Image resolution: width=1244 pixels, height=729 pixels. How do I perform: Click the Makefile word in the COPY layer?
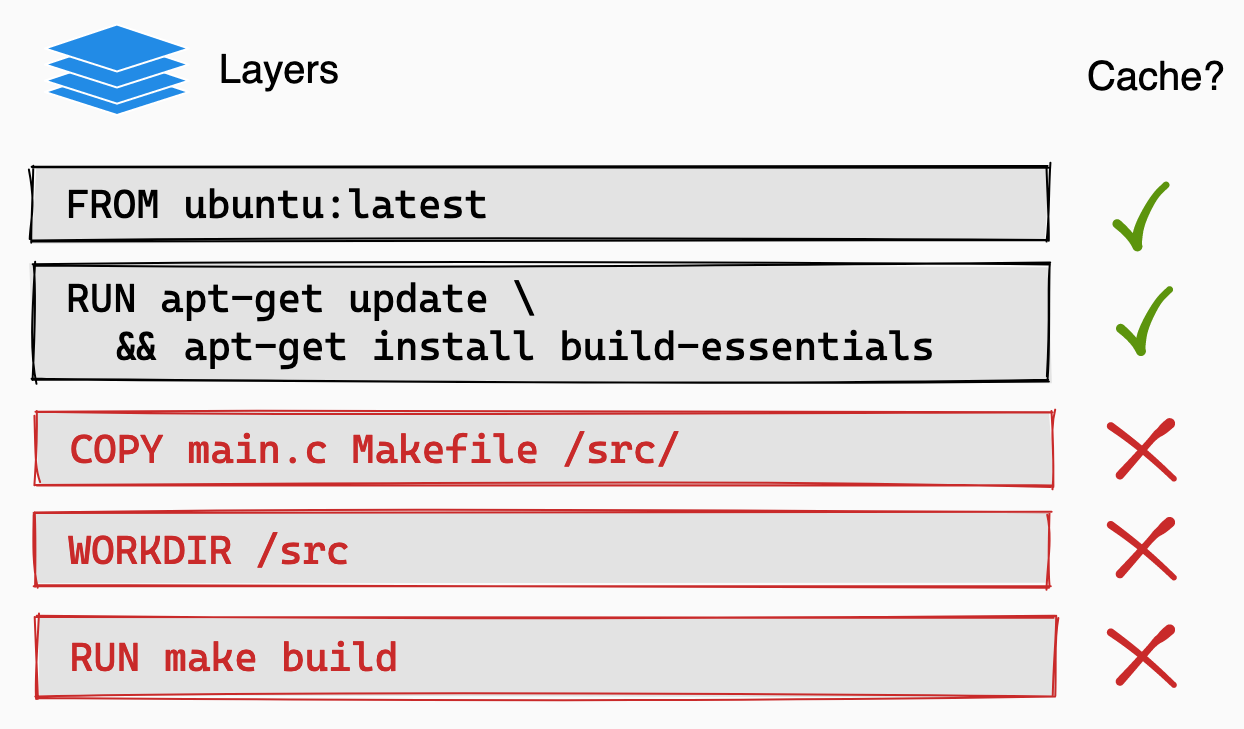444,450
